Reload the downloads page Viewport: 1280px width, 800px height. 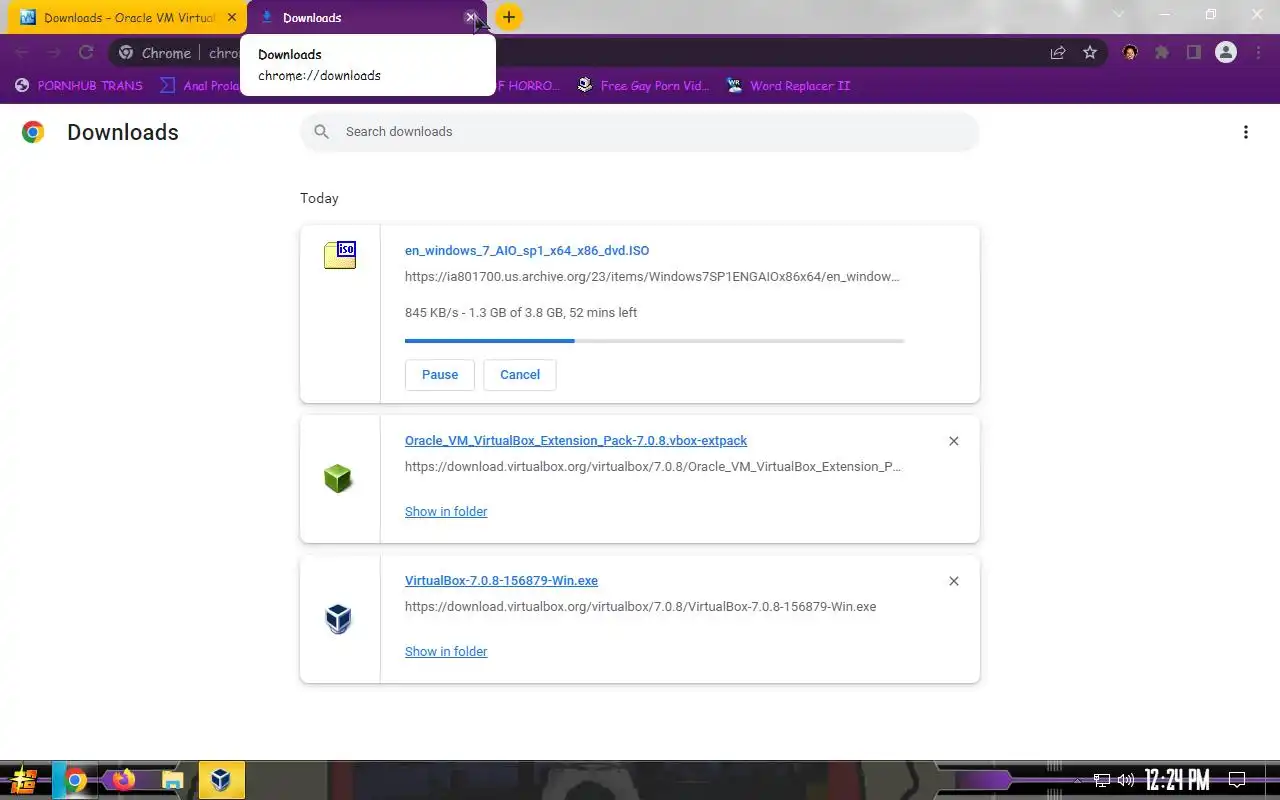tap(86, 53)
